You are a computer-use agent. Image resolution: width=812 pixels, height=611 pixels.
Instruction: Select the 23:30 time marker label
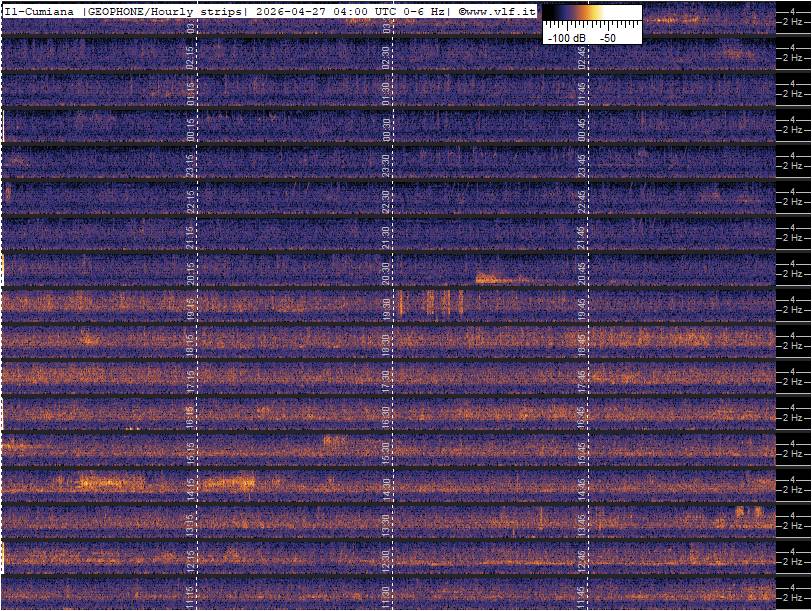coord(386,165)
